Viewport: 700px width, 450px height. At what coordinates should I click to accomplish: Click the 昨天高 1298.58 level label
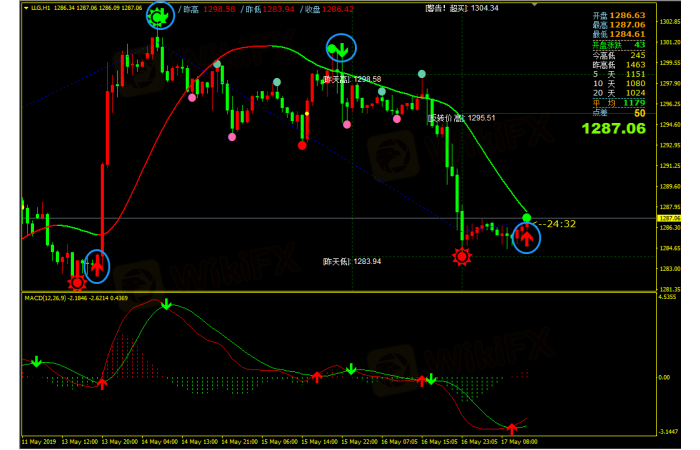point(352,79)
